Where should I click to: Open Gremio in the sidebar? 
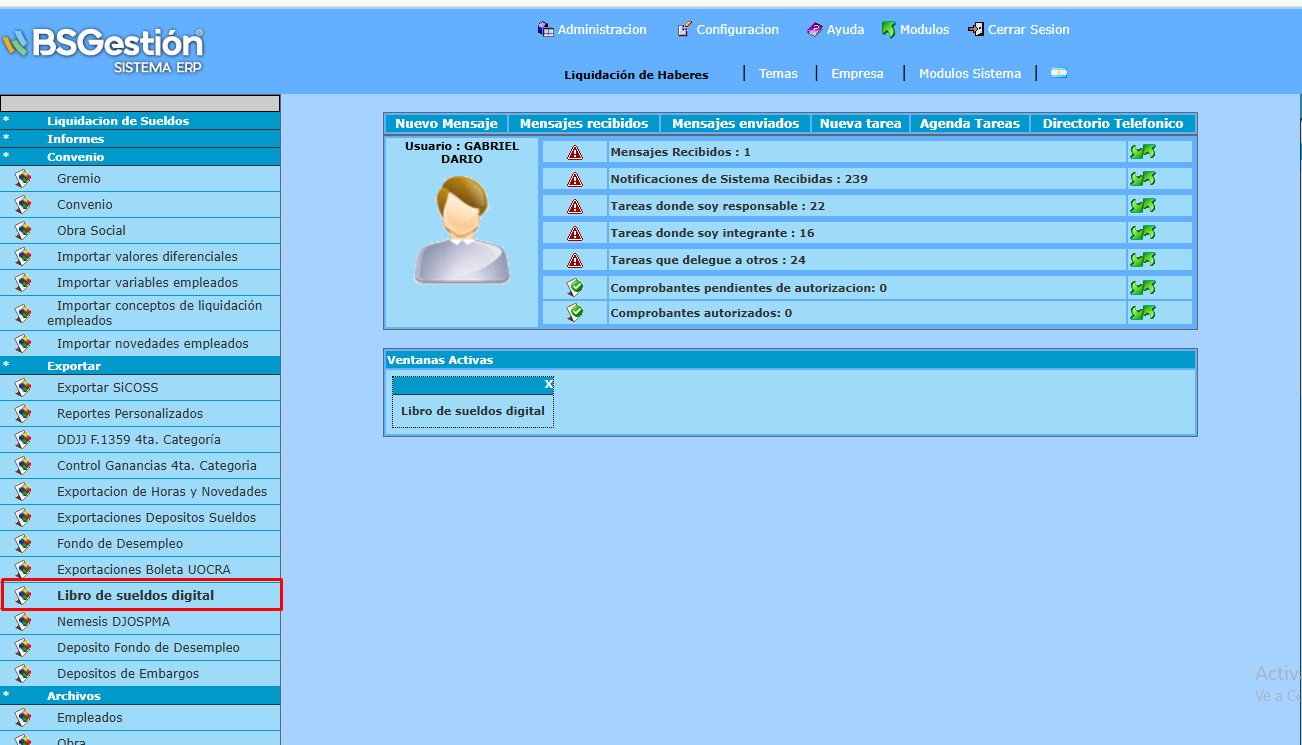point(79,179)
